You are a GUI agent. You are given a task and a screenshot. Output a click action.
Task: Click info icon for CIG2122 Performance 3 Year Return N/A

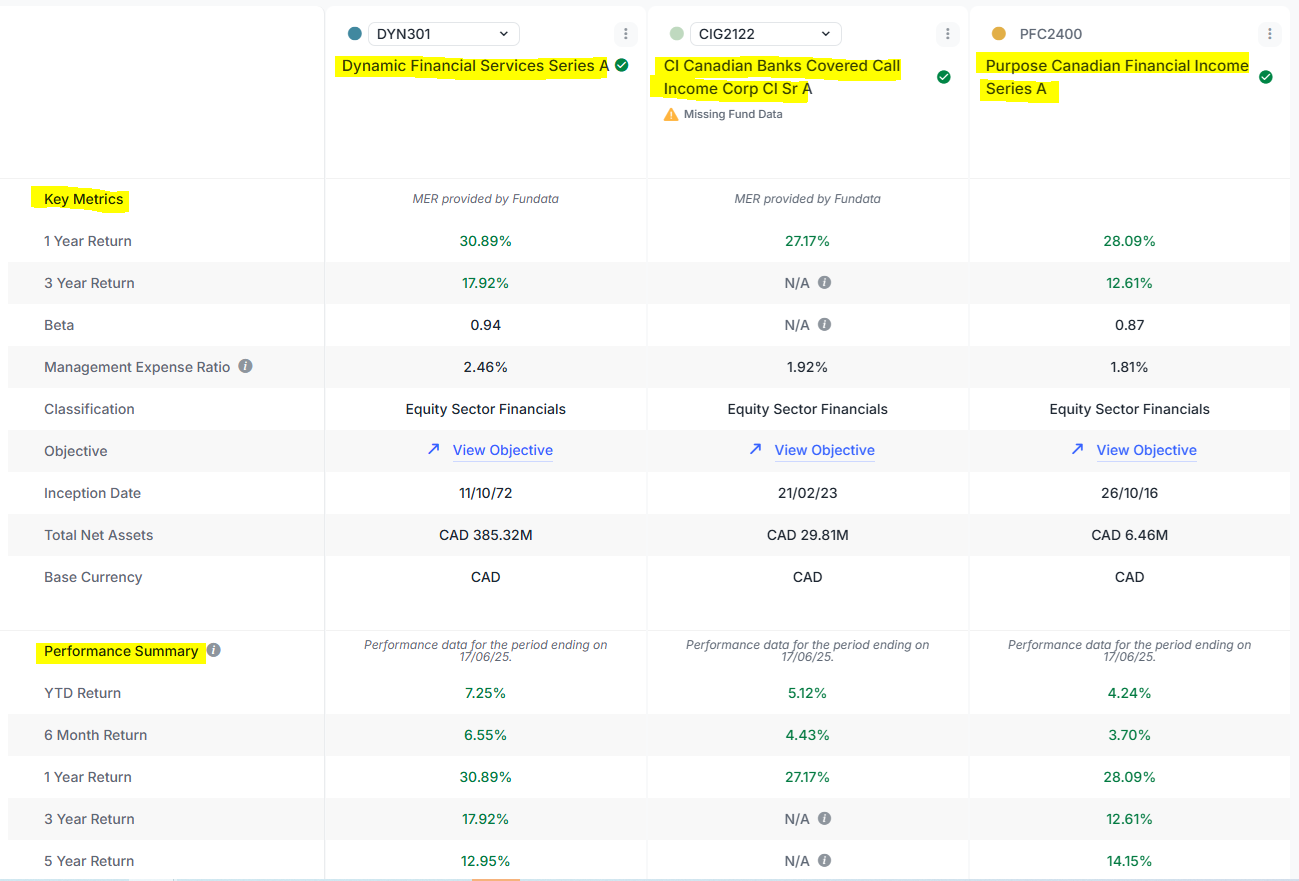point(824,819)
